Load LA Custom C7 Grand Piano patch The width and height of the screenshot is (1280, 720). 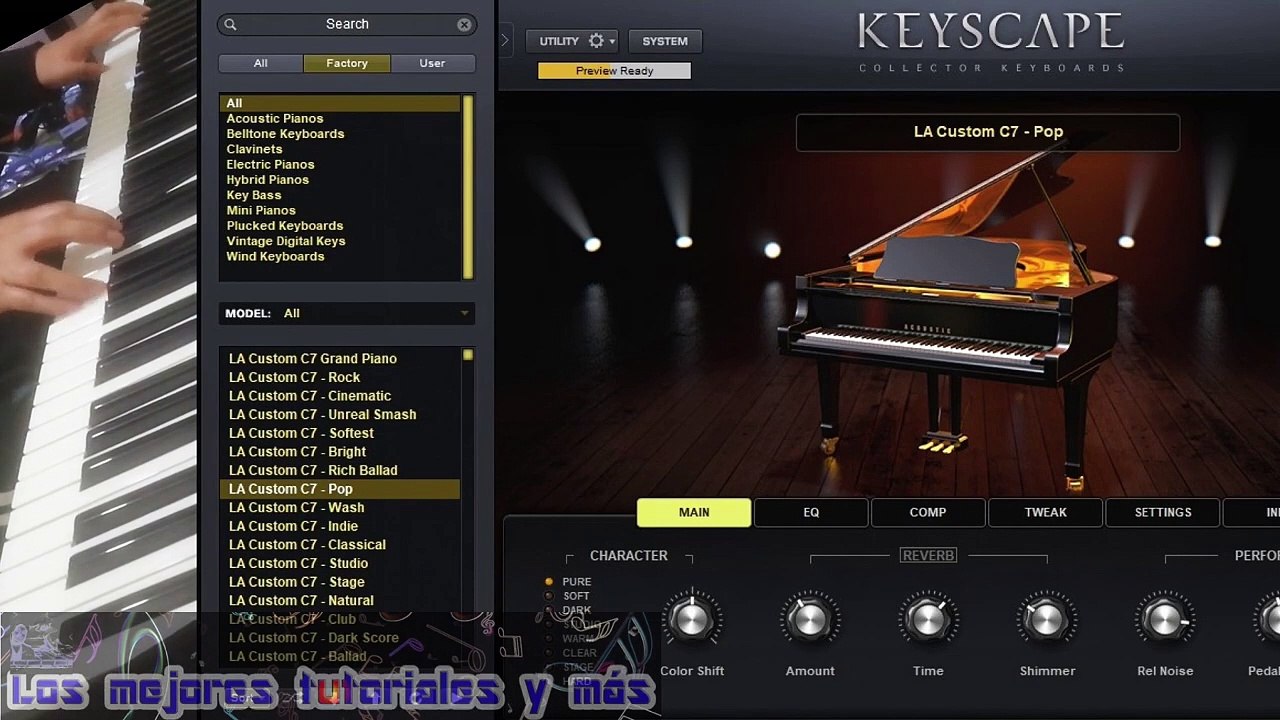coord(340,359)
